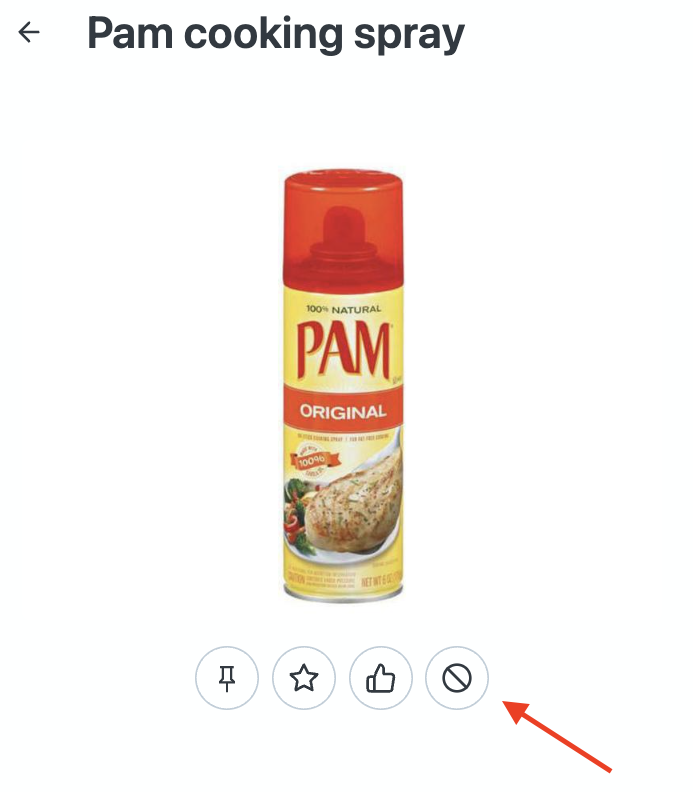Pin the Pam cooking spray item

pos(227,678)
